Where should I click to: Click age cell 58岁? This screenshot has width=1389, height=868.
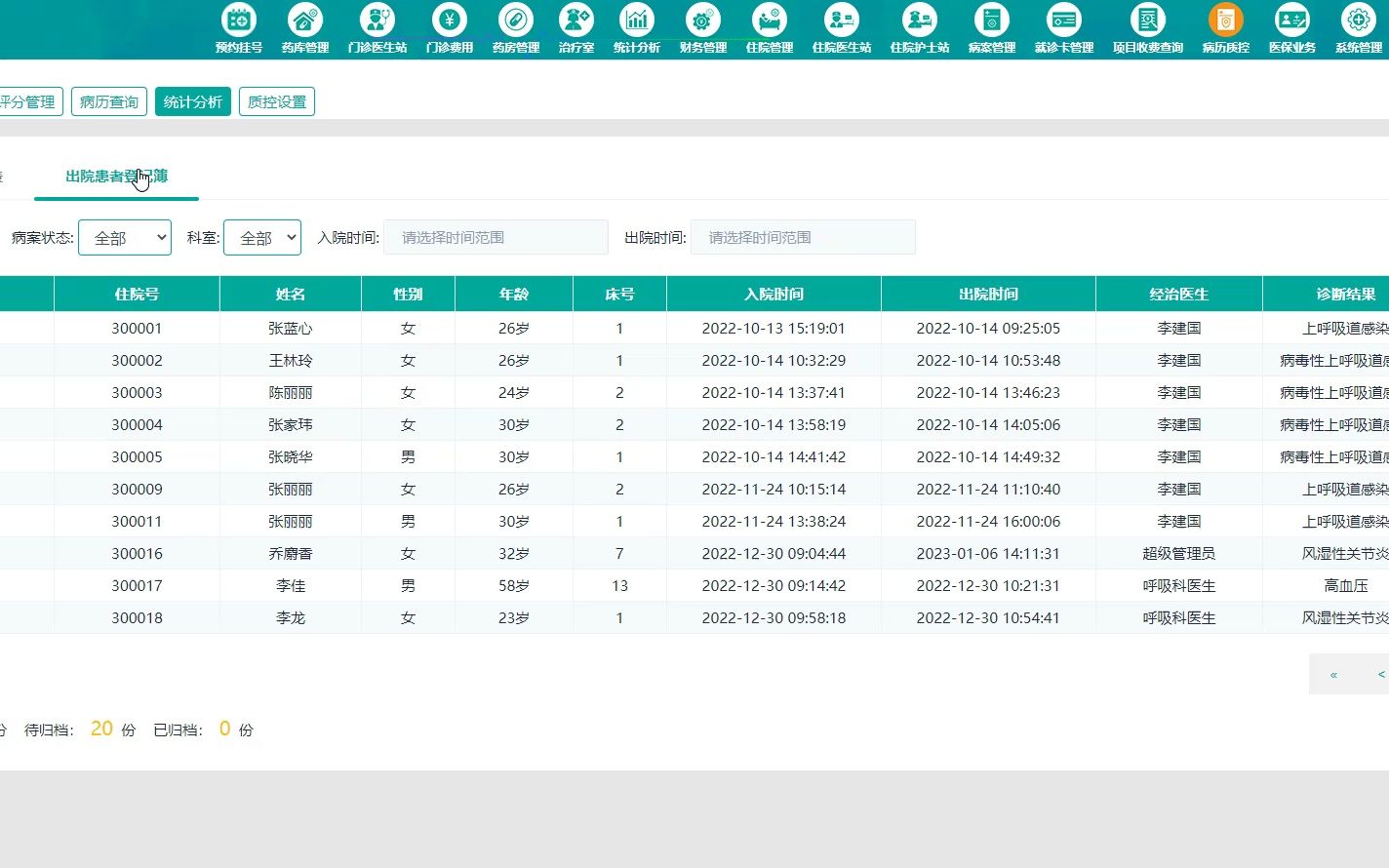pyautogui.click(x=514, y=586)
